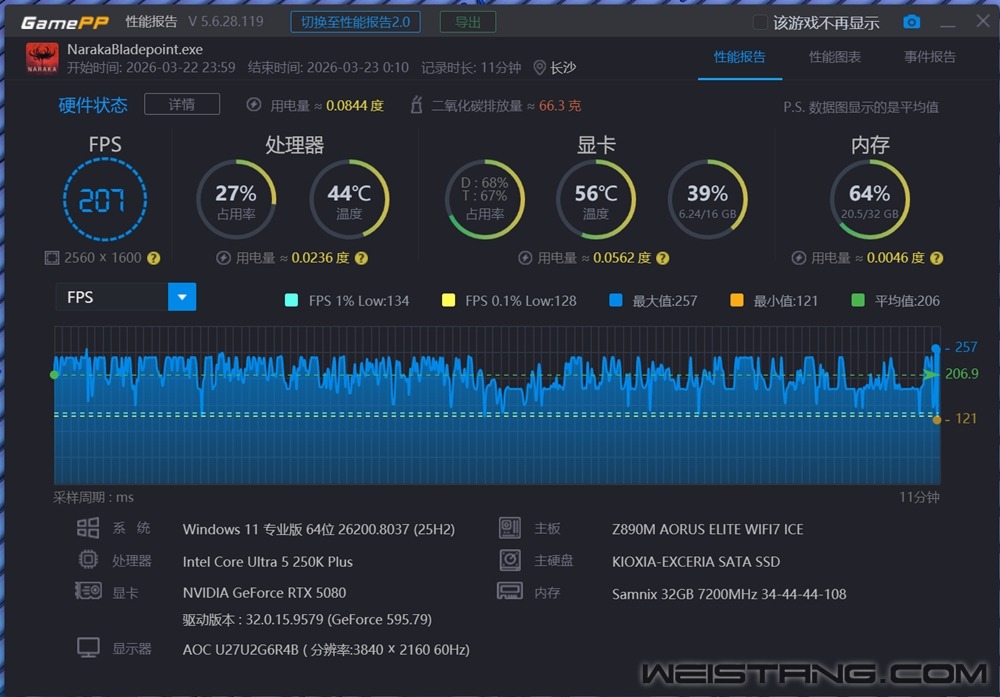This screenshot has height=697, width=1000.
Task: Click the camera screenshot icon
Action: click(x=911, y=22)
